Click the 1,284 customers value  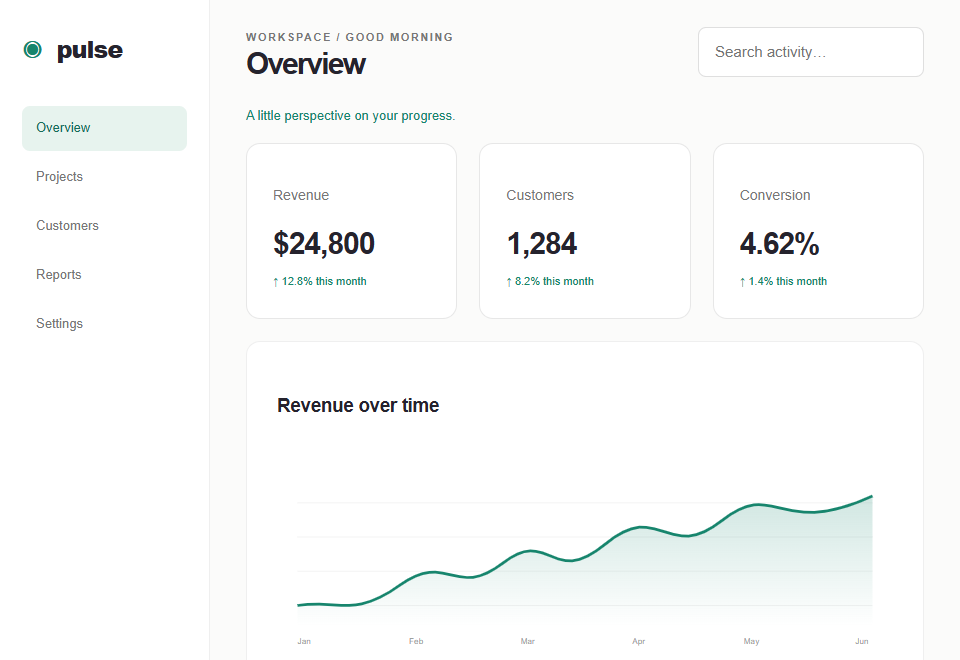pyautogui.click(x=542, y=244)
